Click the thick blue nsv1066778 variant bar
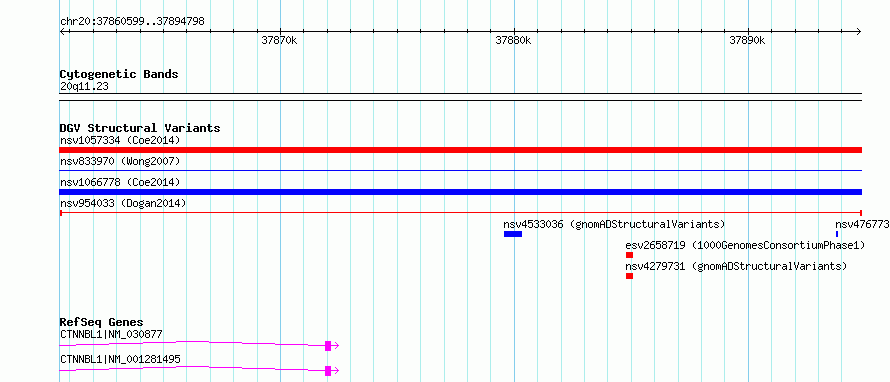The width and height of the screenshot is (890, 382). pyautogui.click(x=460, y=192)
